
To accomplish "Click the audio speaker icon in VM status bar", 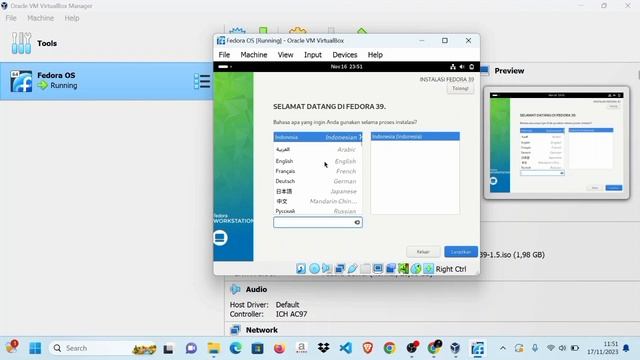I will click(327, 268).
